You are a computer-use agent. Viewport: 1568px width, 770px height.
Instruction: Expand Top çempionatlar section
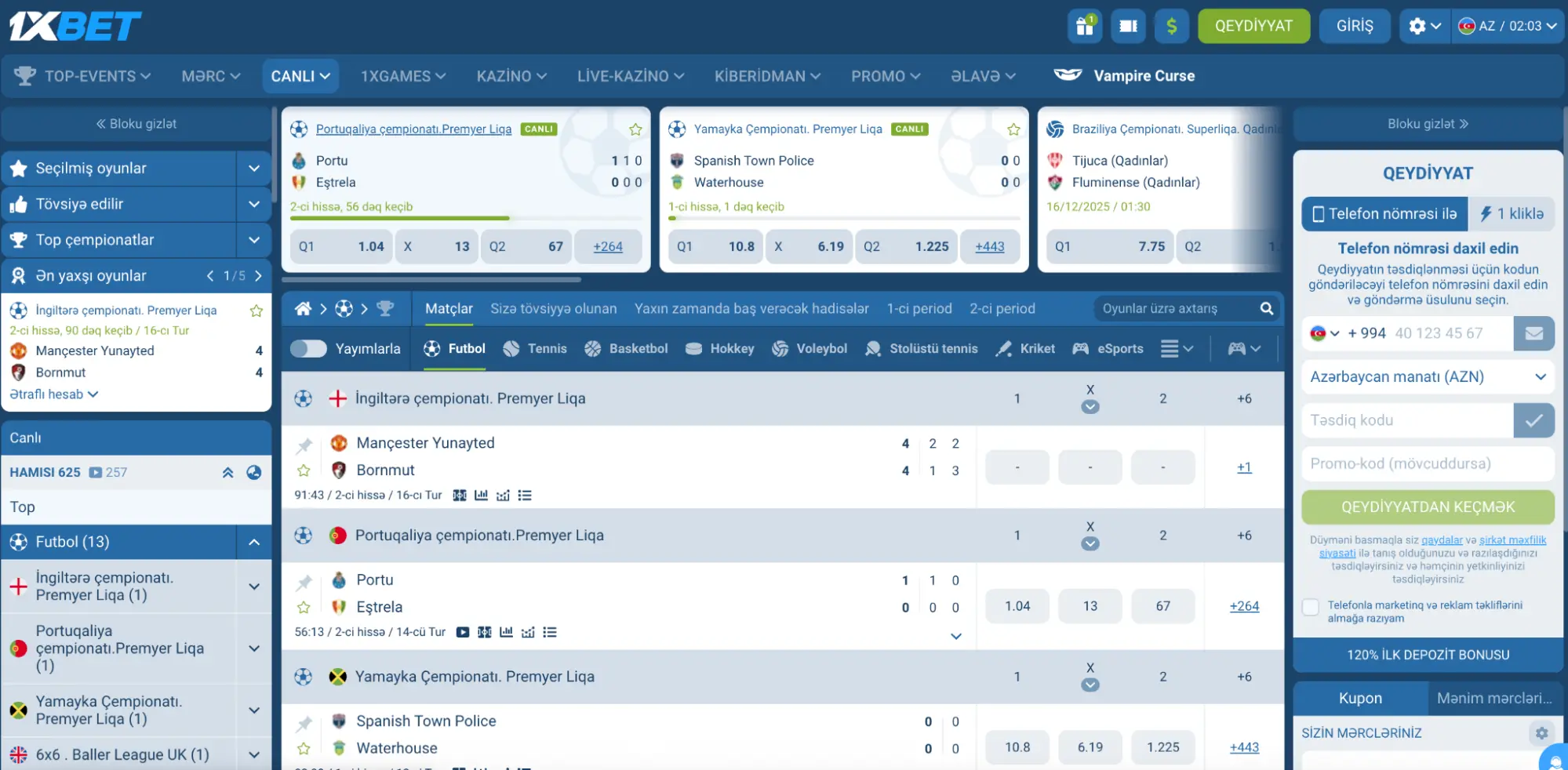coord(254,240)
